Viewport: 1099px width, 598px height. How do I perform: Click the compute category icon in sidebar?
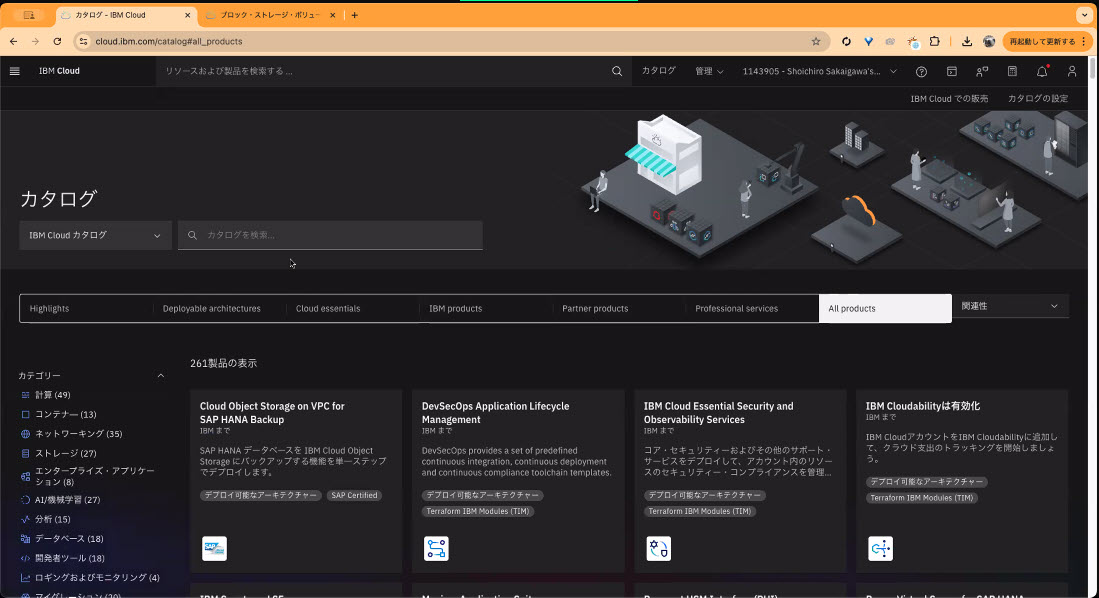(25, 395)
